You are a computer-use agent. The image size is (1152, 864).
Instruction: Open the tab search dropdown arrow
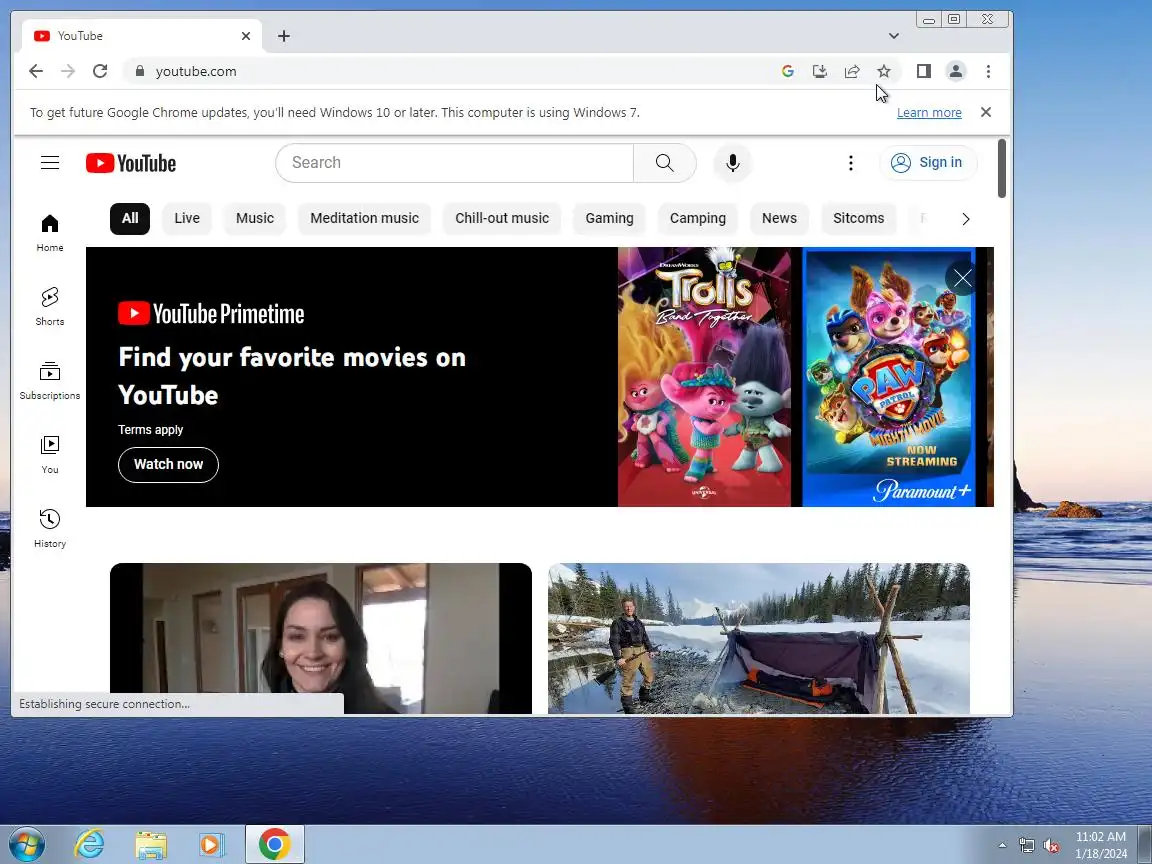point(893,36)
